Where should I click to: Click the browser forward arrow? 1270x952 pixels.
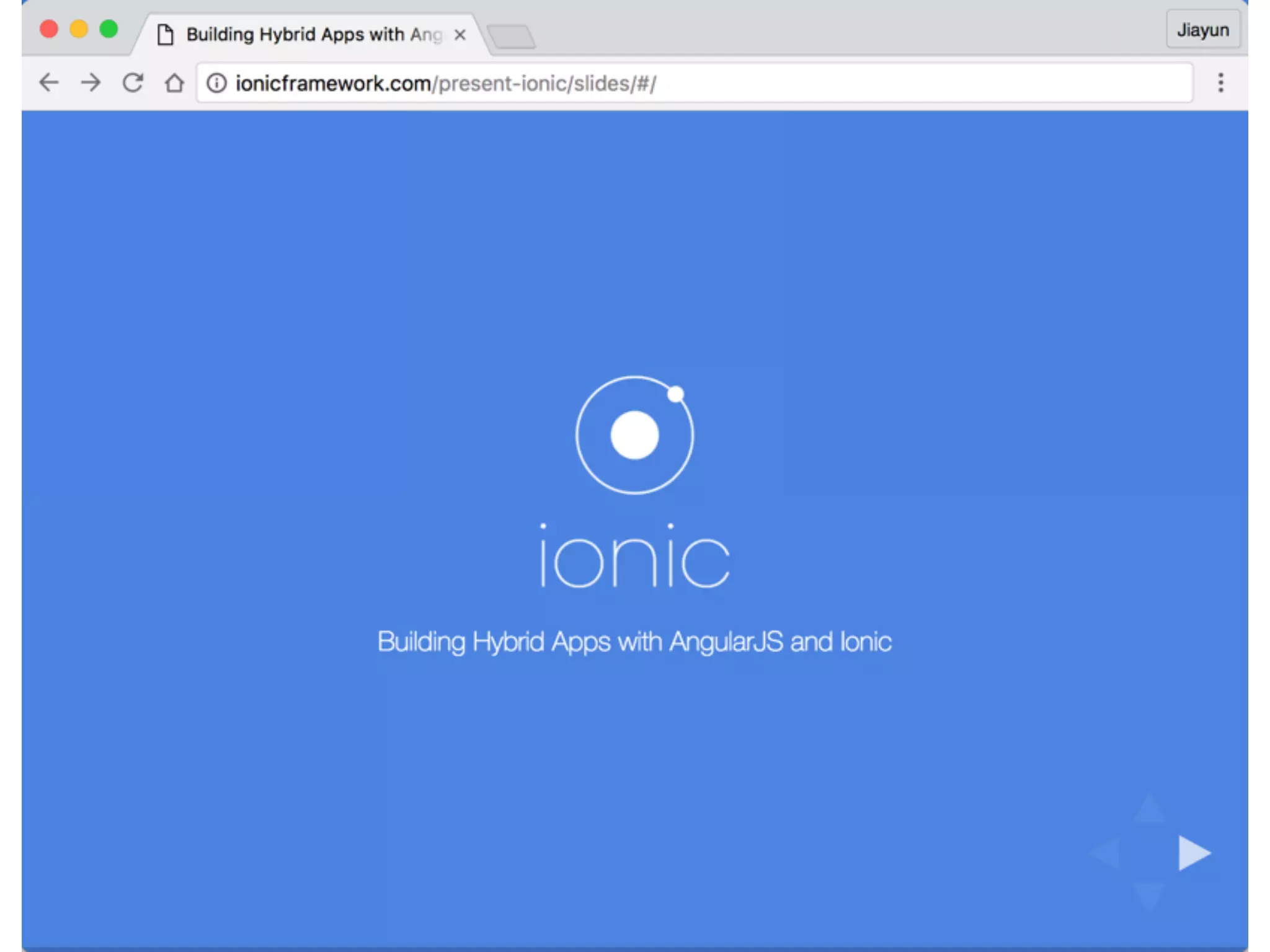(x=91, y=82)
